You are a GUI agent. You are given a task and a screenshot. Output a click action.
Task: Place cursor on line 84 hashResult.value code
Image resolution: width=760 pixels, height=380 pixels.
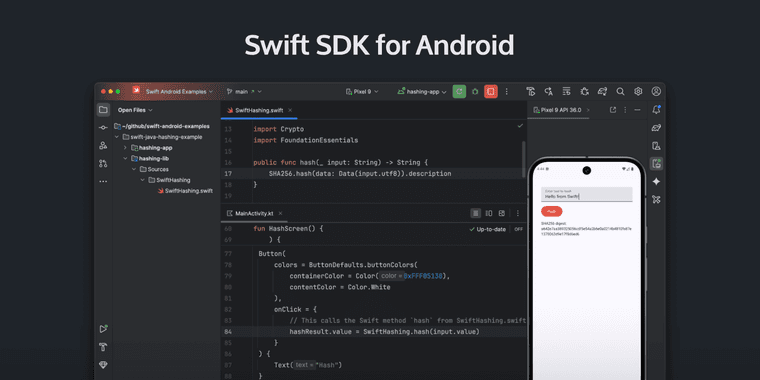384,332
